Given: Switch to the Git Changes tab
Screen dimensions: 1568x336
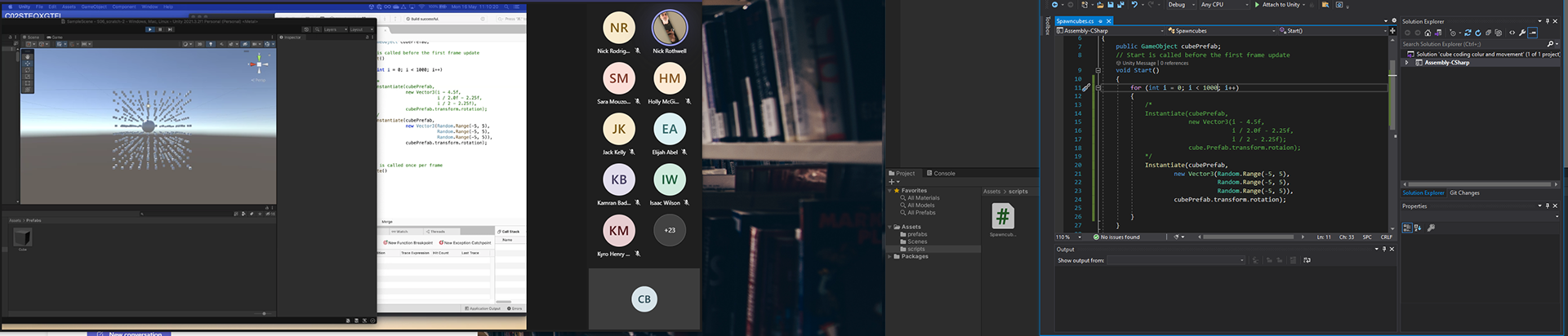Looking at the screenshot, I should coord(1464,192).
